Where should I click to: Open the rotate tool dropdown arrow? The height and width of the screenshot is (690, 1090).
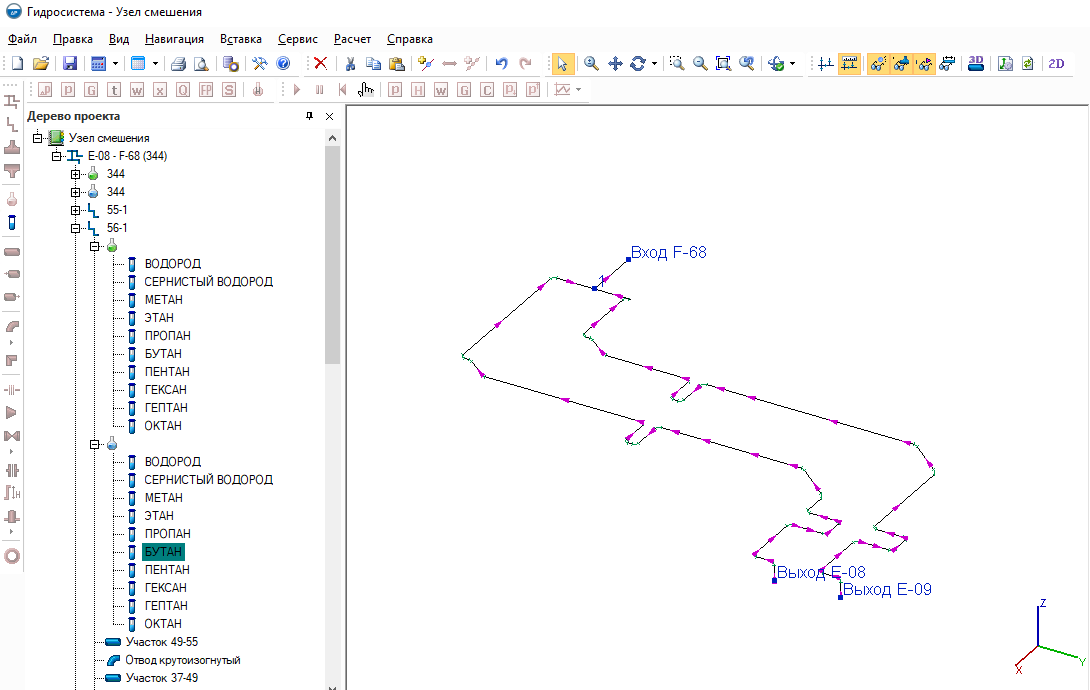(x=655, y=64)
